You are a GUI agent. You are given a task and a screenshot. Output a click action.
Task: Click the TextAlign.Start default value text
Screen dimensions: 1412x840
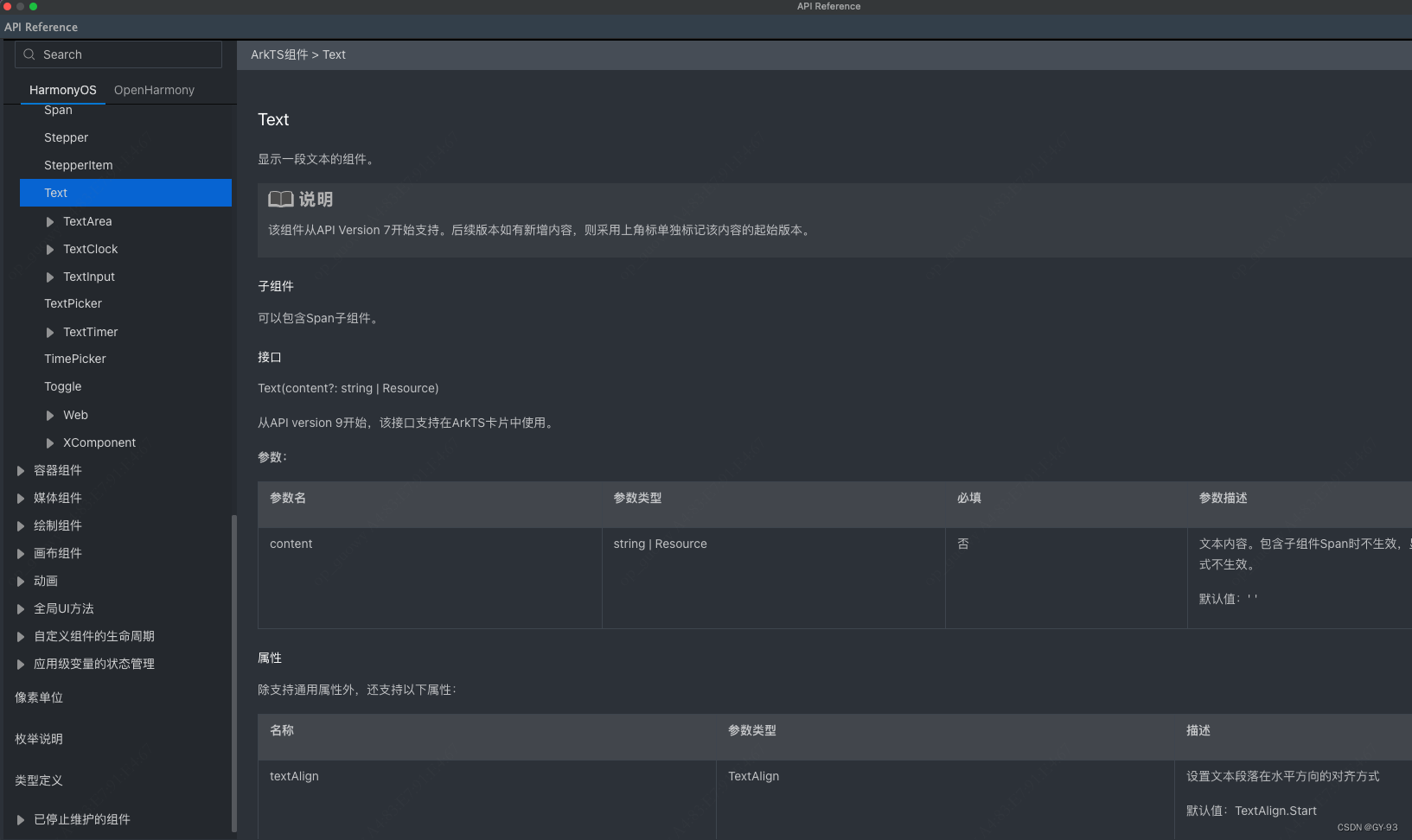pos(1275,811)
